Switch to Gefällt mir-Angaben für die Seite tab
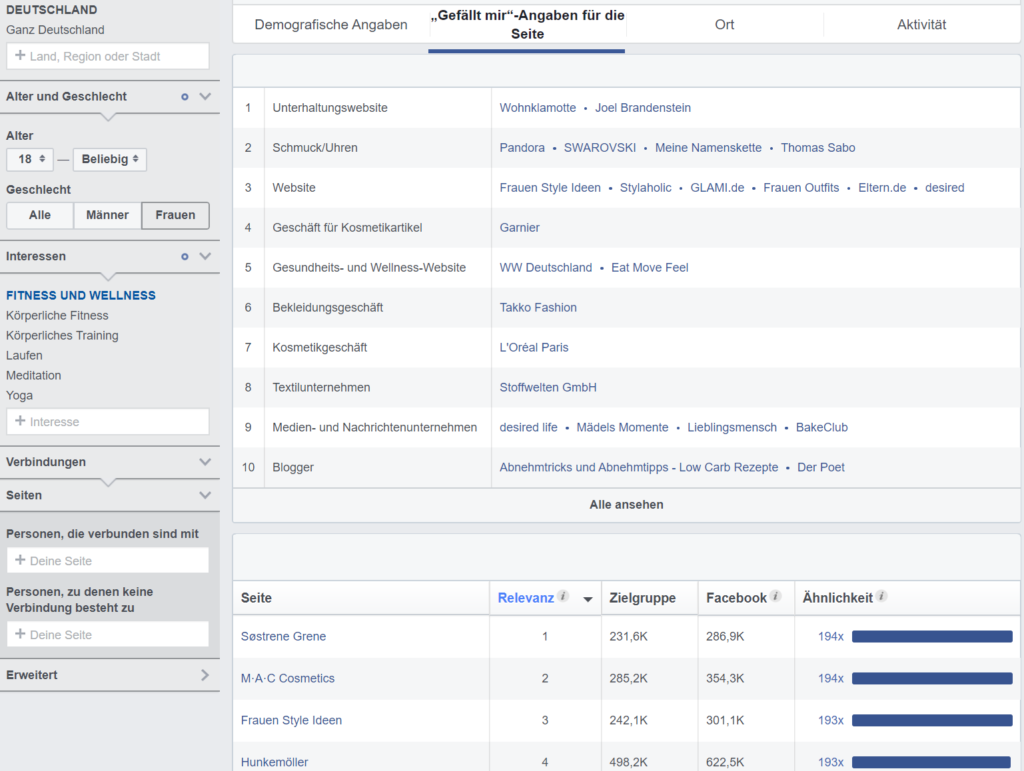The height and width of the screenshot is (771, 1024). pyautogui.click(x=527, y=25)
